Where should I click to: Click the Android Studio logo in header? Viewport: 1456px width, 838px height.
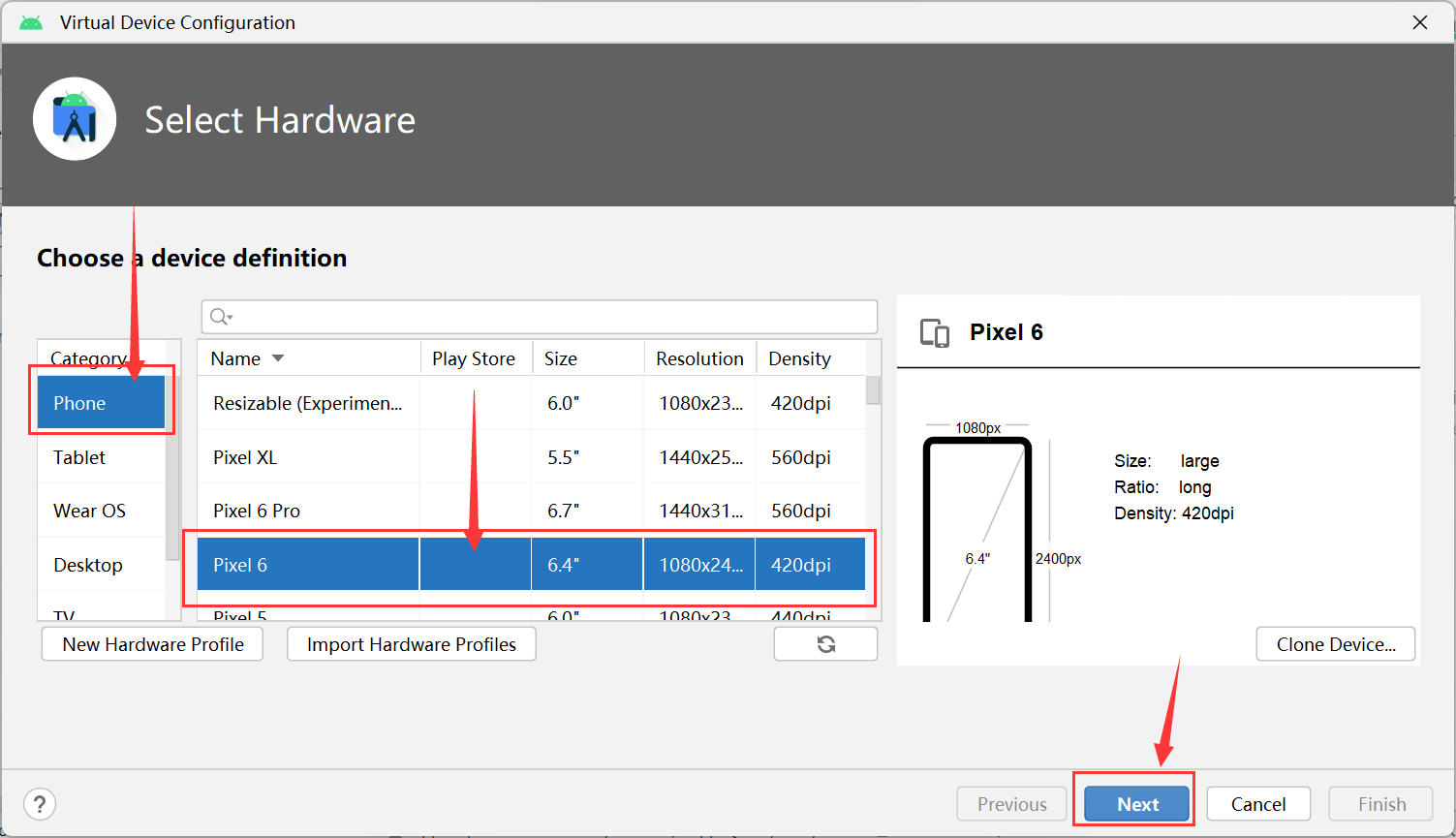(x=75, y=119)
